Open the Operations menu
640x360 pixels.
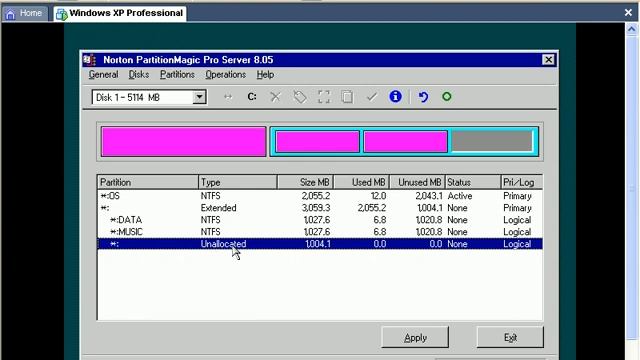coord(225,75)
